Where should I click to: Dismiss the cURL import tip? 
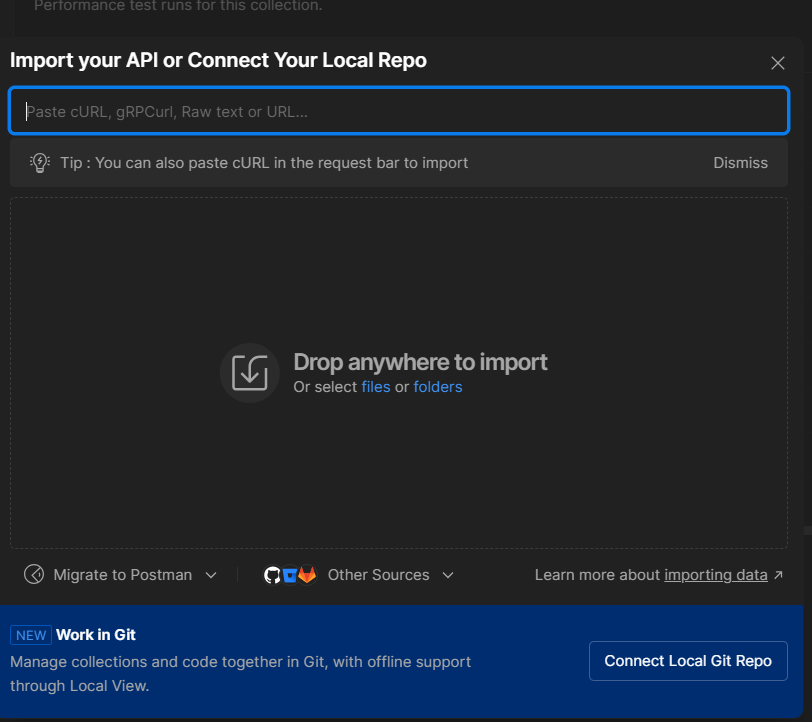[740, 163]
